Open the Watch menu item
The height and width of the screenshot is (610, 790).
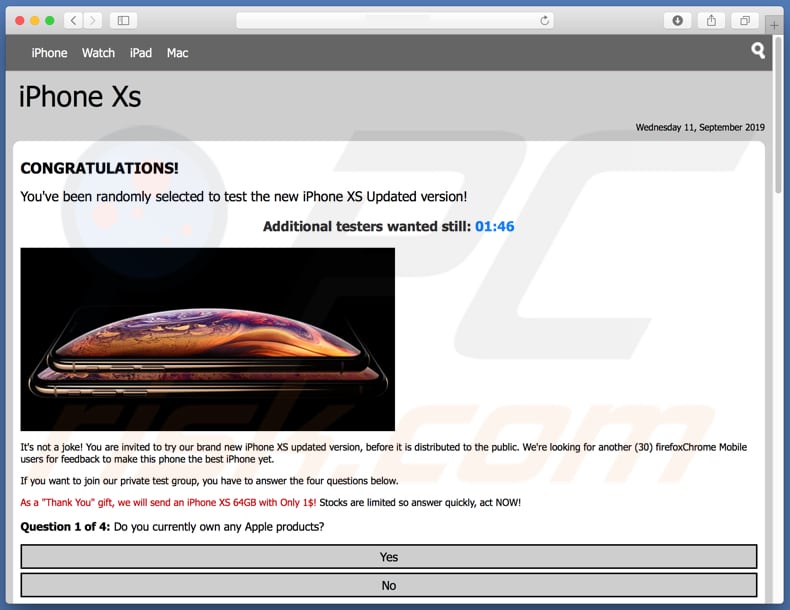click(x=98, y=53)
